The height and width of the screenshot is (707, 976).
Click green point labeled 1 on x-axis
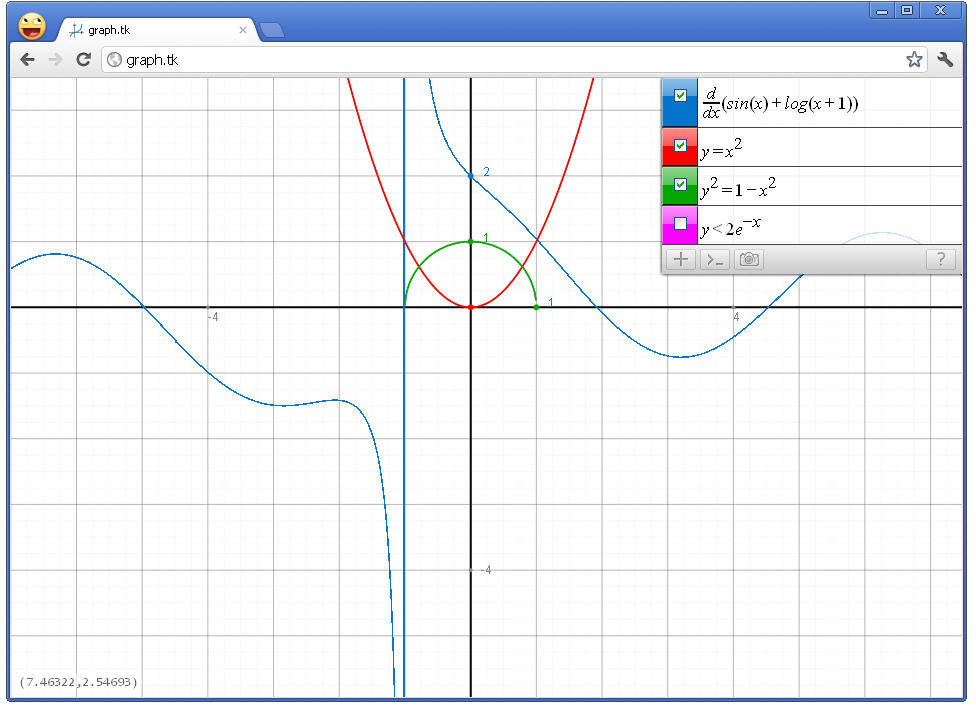[x=537, y=307]
